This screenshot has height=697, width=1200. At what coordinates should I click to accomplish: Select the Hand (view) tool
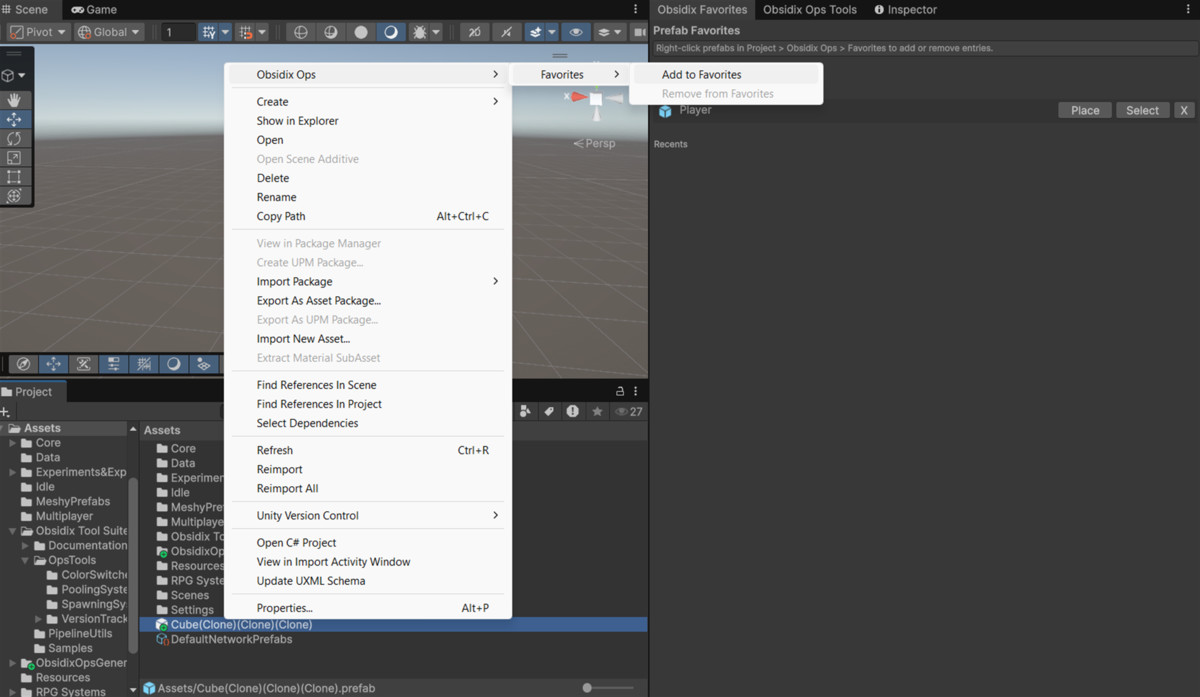(14, 100)
